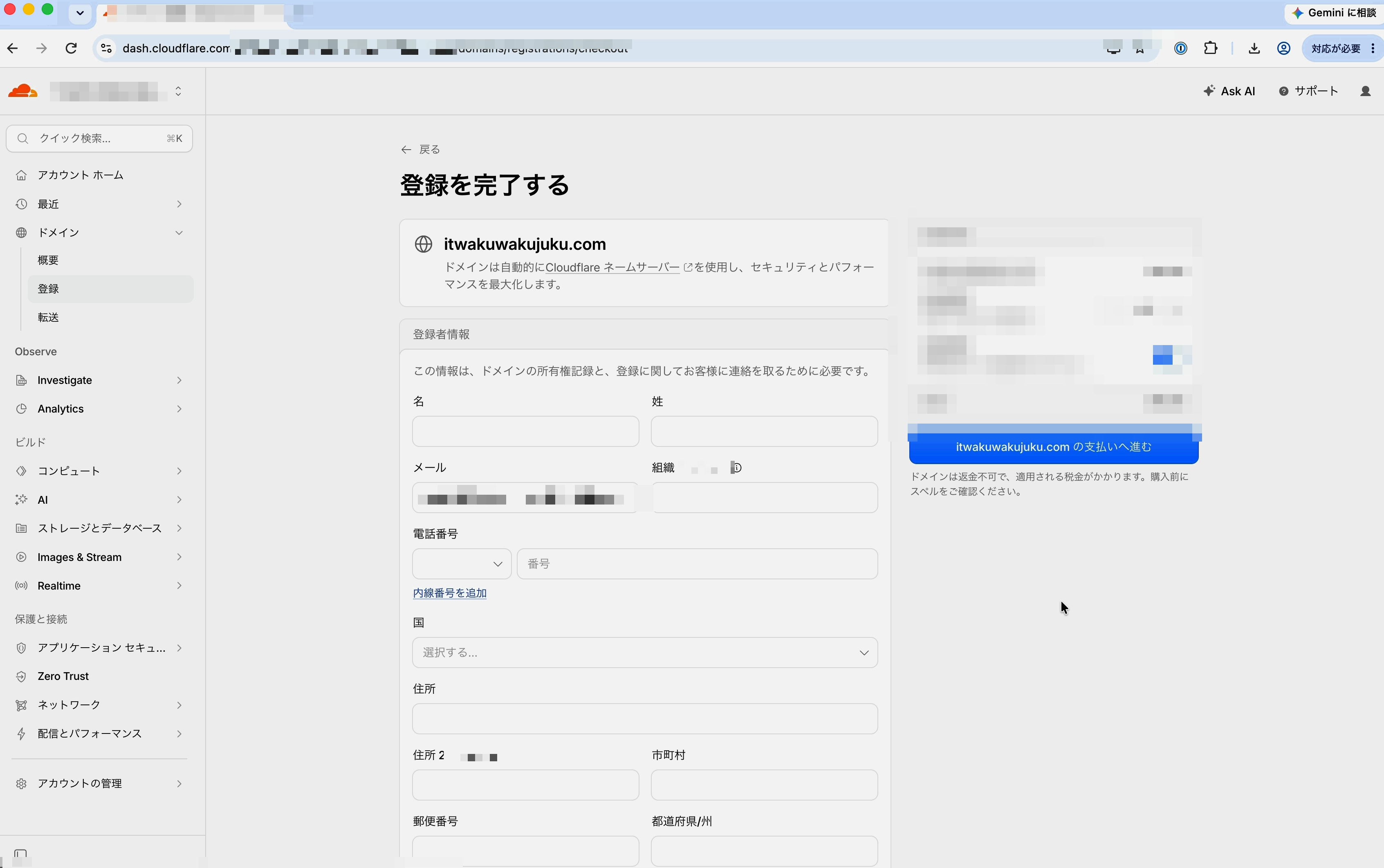The image size is (1384, 868).
Task: Open the 国 選択する dropdown
Action: coord(645,652)
